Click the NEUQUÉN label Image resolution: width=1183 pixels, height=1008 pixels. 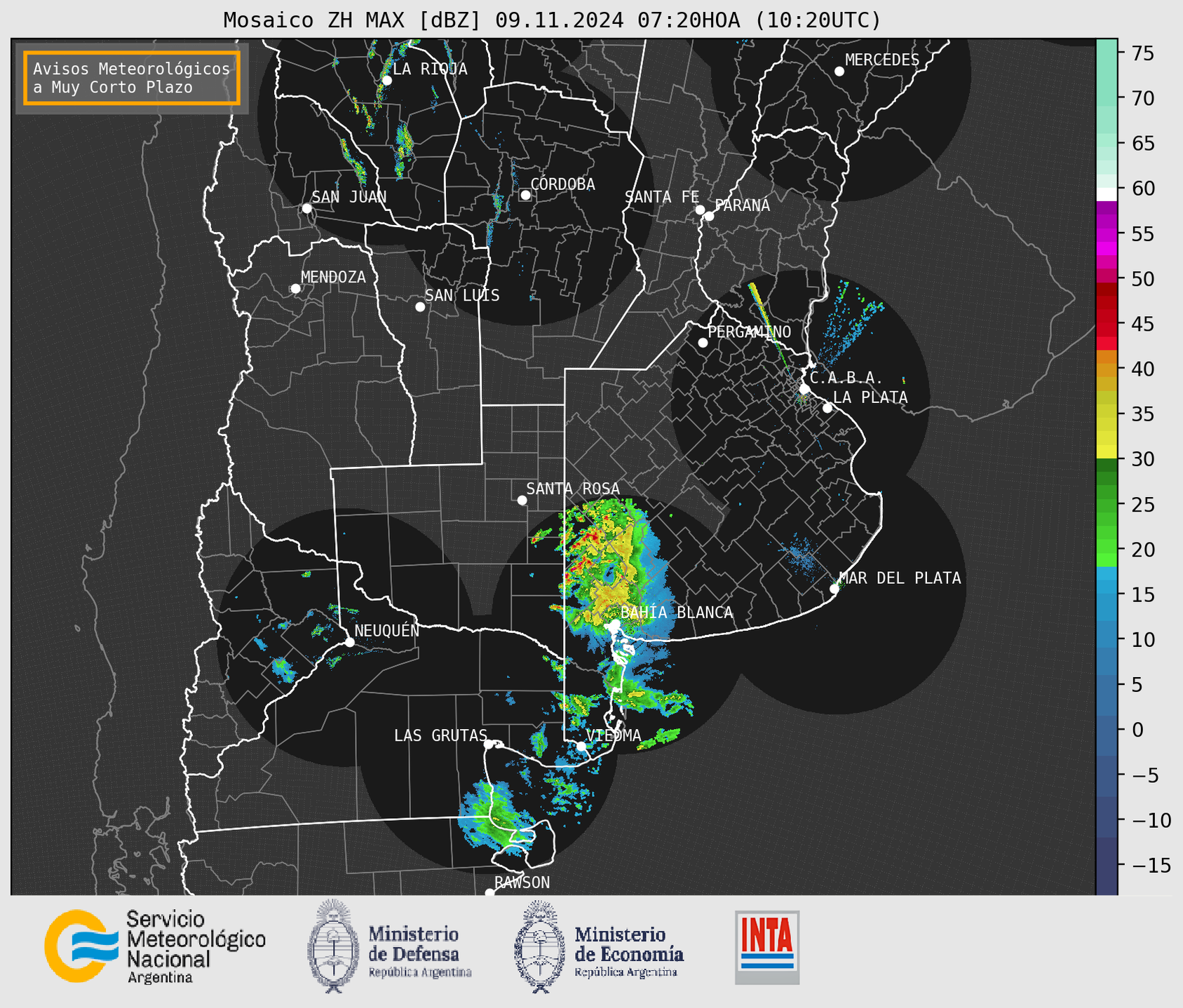click(x=387, y=630)
